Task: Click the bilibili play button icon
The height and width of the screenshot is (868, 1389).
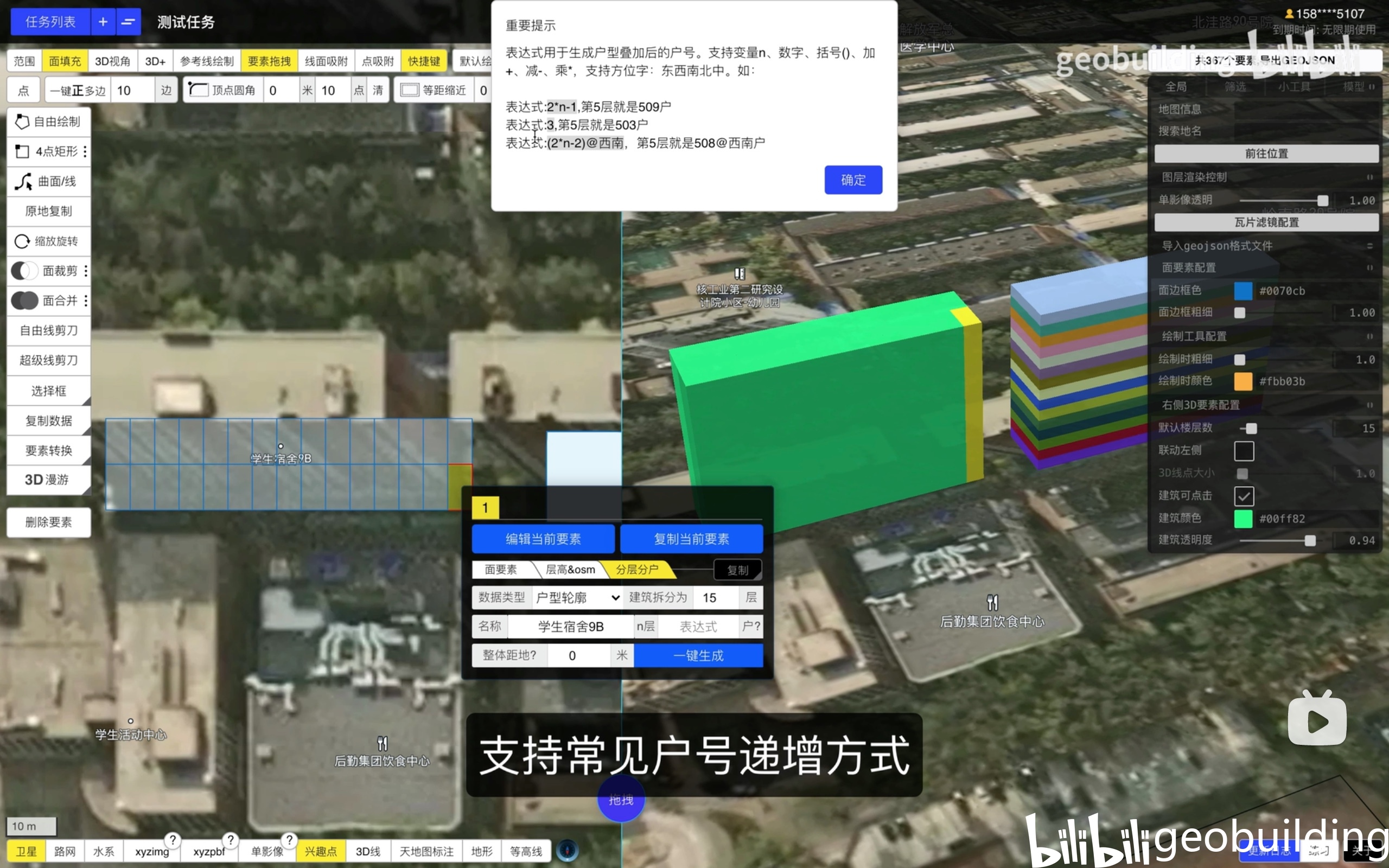Action: coord(1317,720)
